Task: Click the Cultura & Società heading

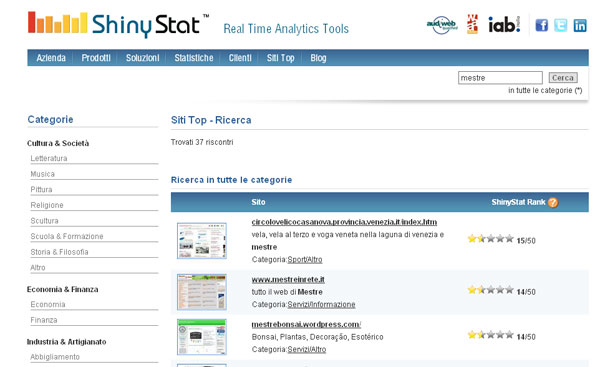Action: 58,143
